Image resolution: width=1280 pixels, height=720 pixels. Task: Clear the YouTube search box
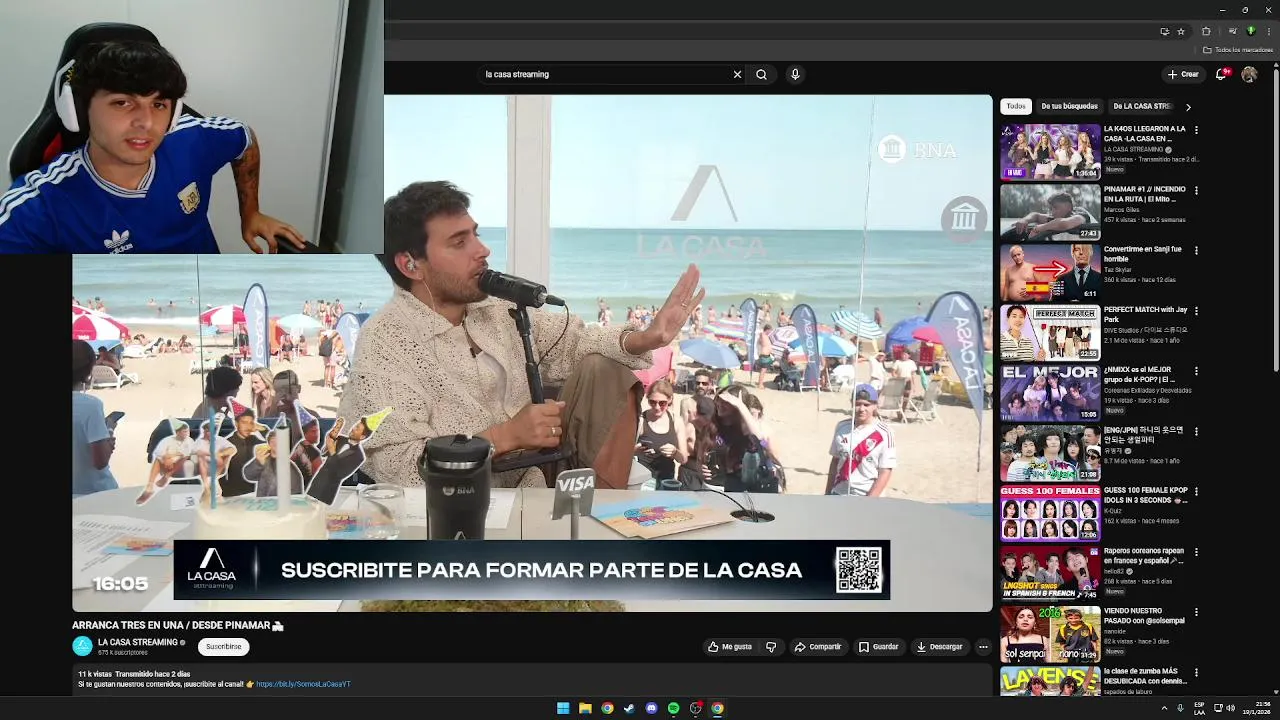pyautogui.click(x=737, y=74)
